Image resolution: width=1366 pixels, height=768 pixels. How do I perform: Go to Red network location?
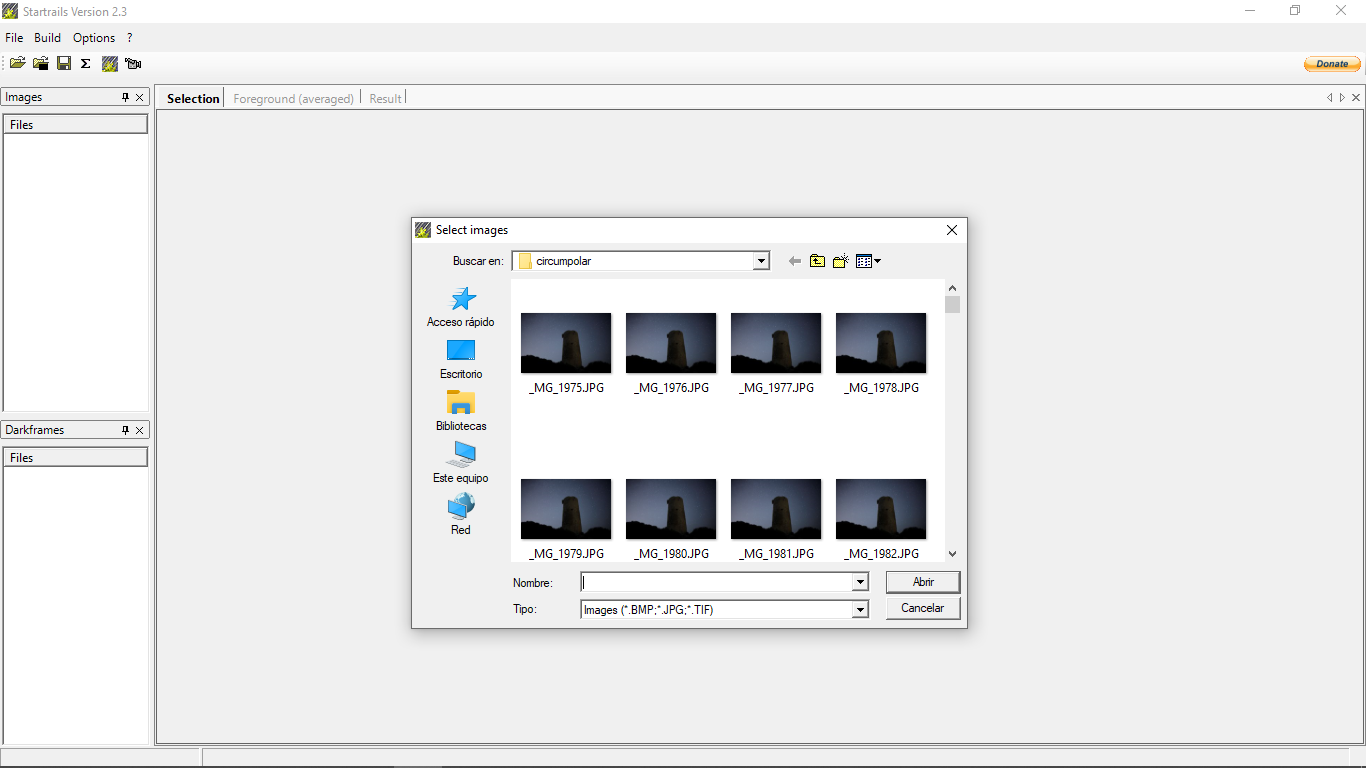coord(460,515)
